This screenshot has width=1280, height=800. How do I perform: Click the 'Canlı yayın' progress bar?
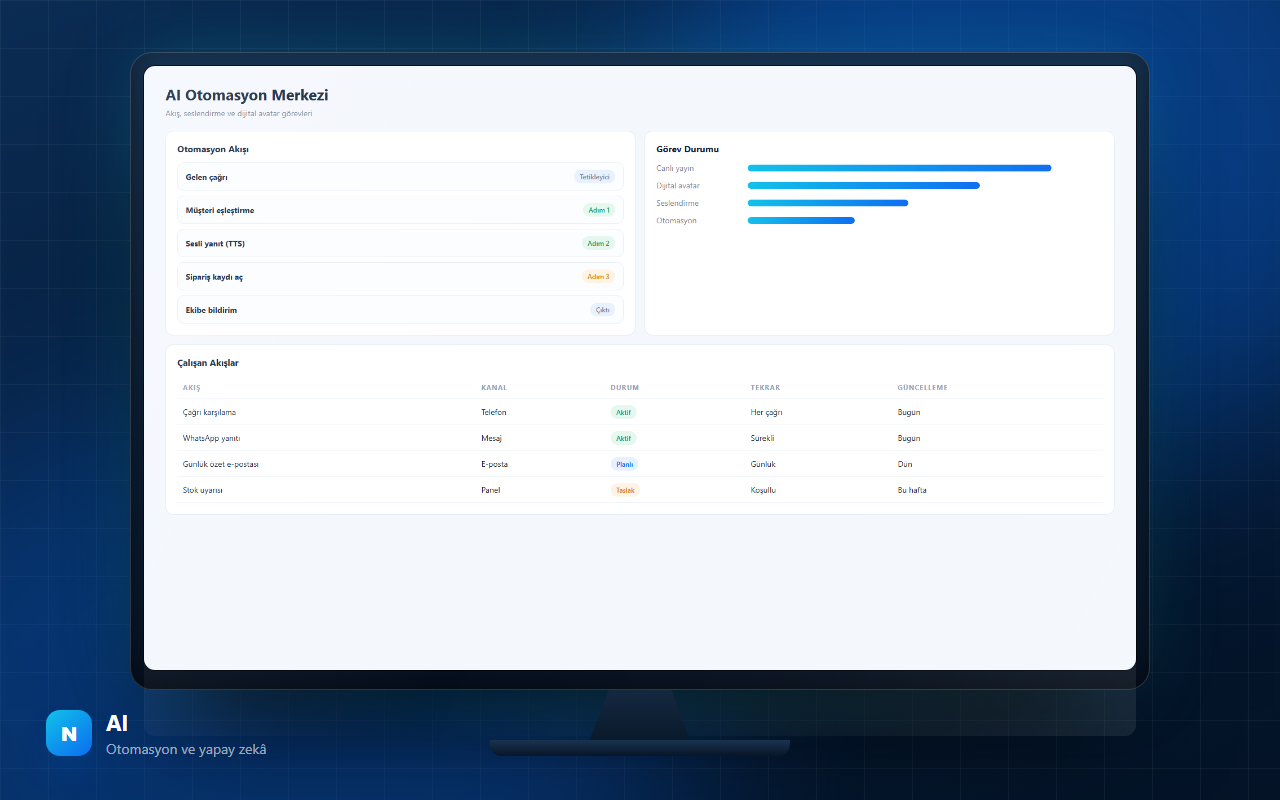pyautogui.click(x=899, y=168)
